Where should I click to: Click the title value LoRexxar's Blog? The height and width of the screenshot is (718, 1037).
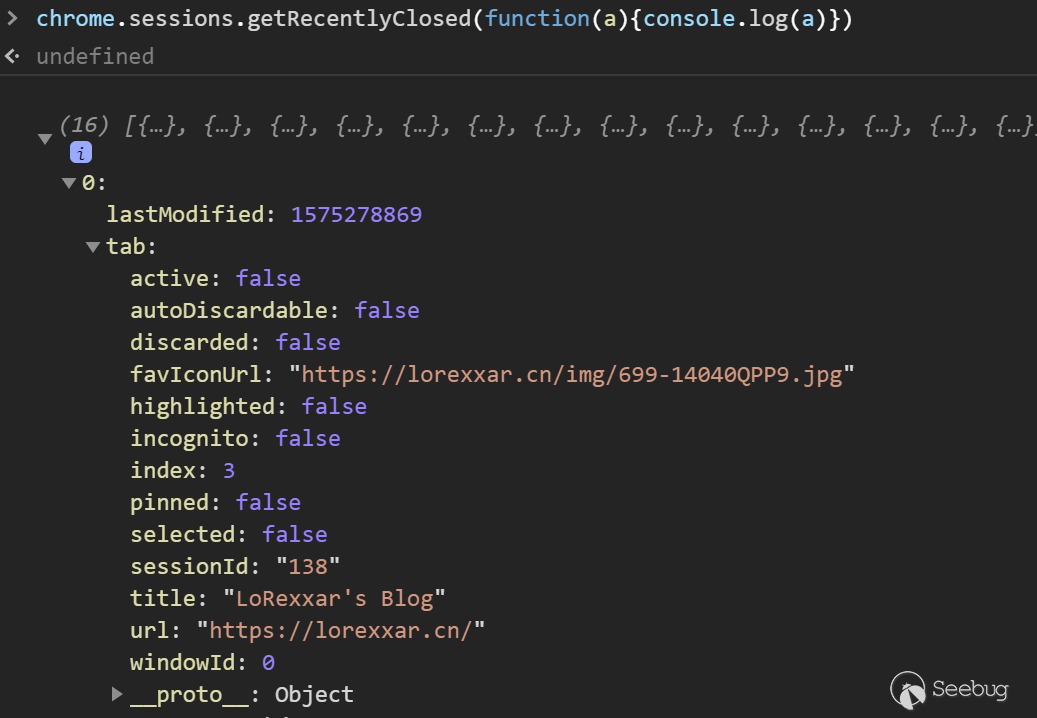pyautogui.click(x=334, y=599)
